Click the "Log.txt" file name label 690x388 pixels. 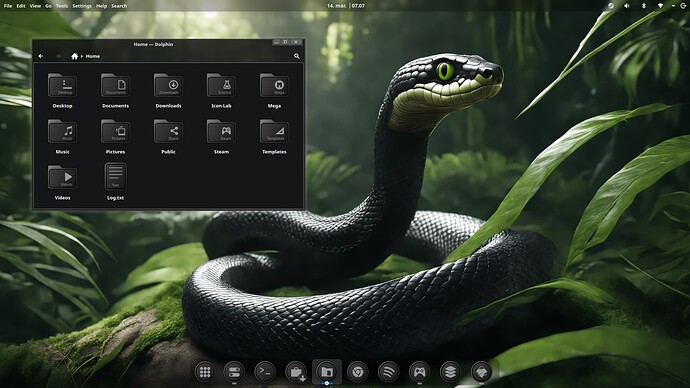pos(115,198)
